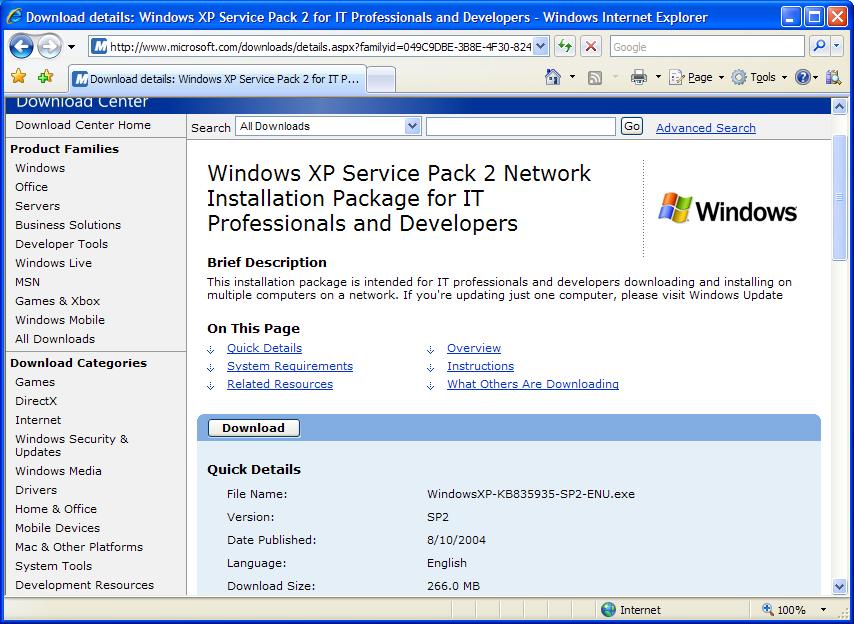Click the Windows logo image
The image size is (854, 624).
tap(728, 209)
